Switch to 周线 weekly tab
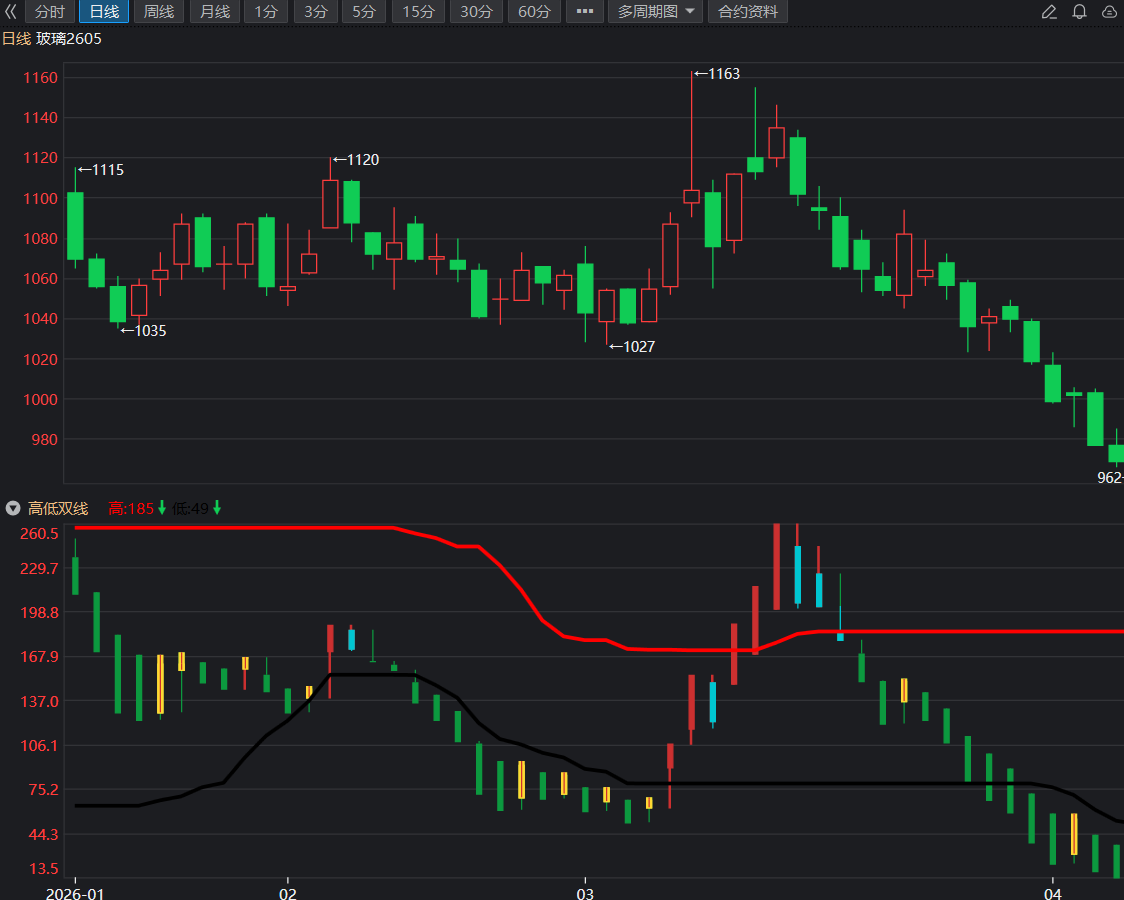 pyautogui.click(x=159, y=11)
